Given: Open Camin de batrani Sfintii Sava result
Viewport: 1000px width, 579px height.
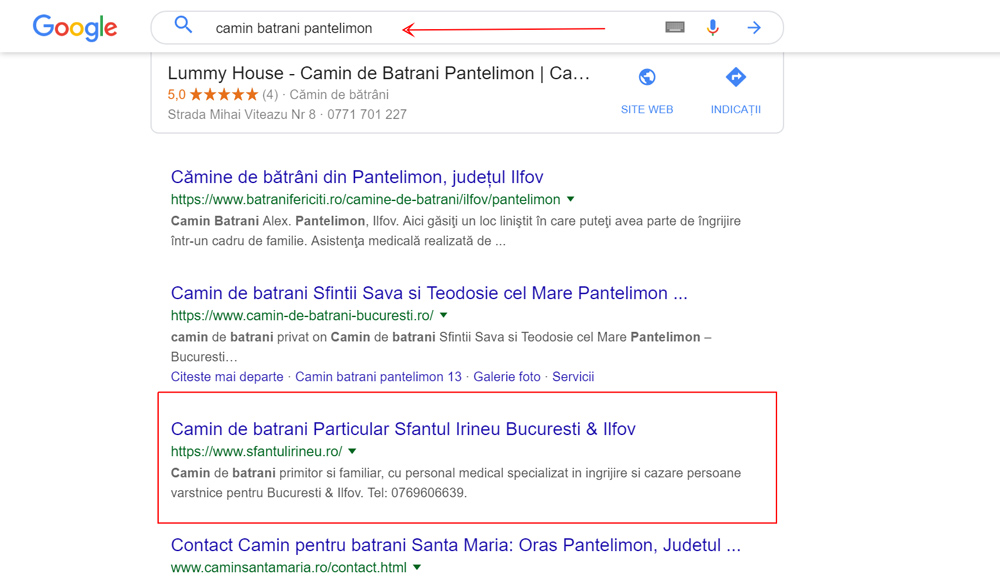Looking at the screenshot, I should click(429, 293).
